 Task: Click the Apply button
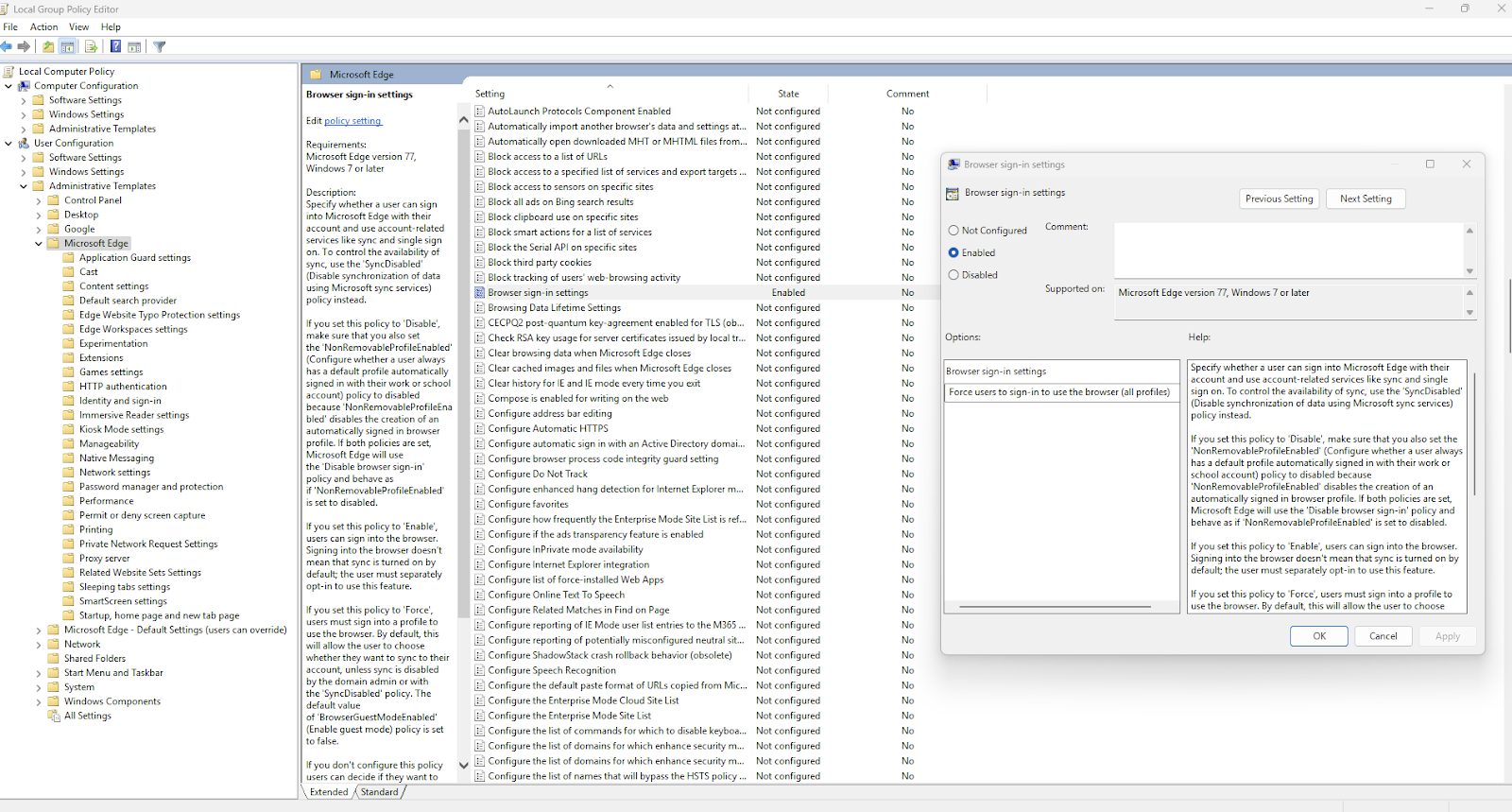(x=1448, y=636)
